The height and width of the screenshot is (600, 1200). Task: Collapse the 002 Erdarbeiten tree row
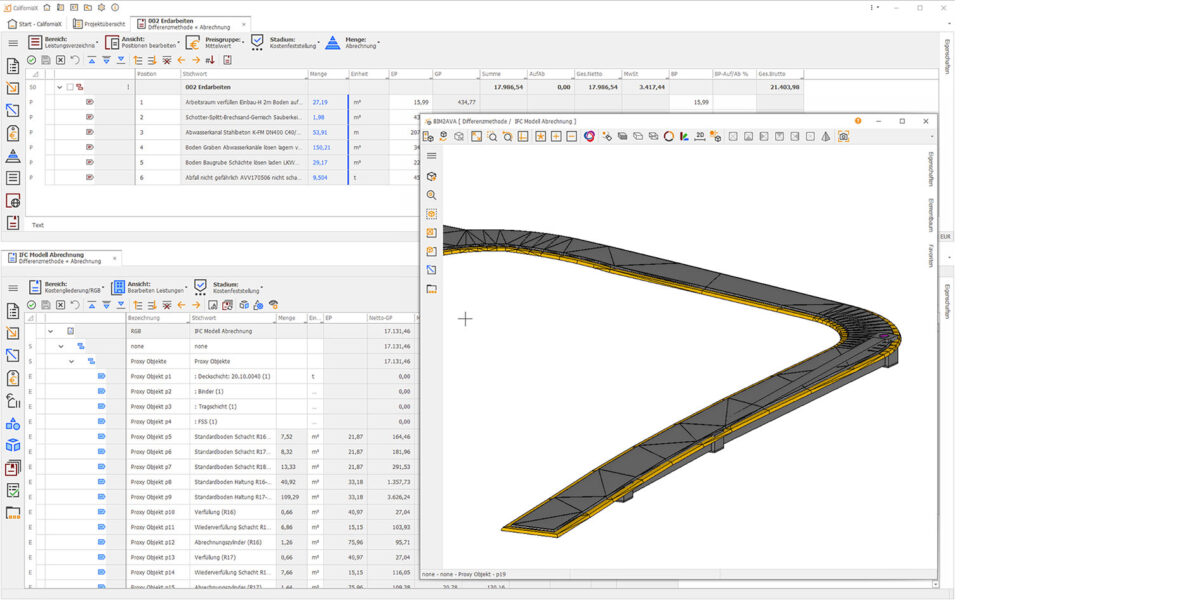coord(59,87)
